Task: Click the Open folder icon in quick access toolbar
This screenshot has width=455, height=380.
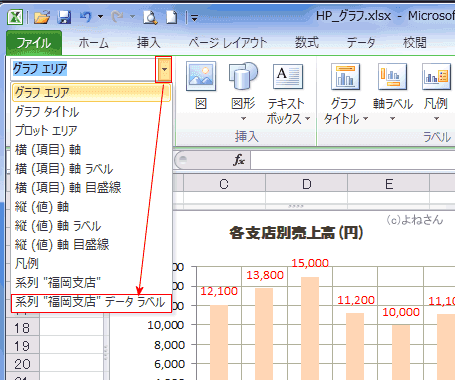Action: click(42, 17)
